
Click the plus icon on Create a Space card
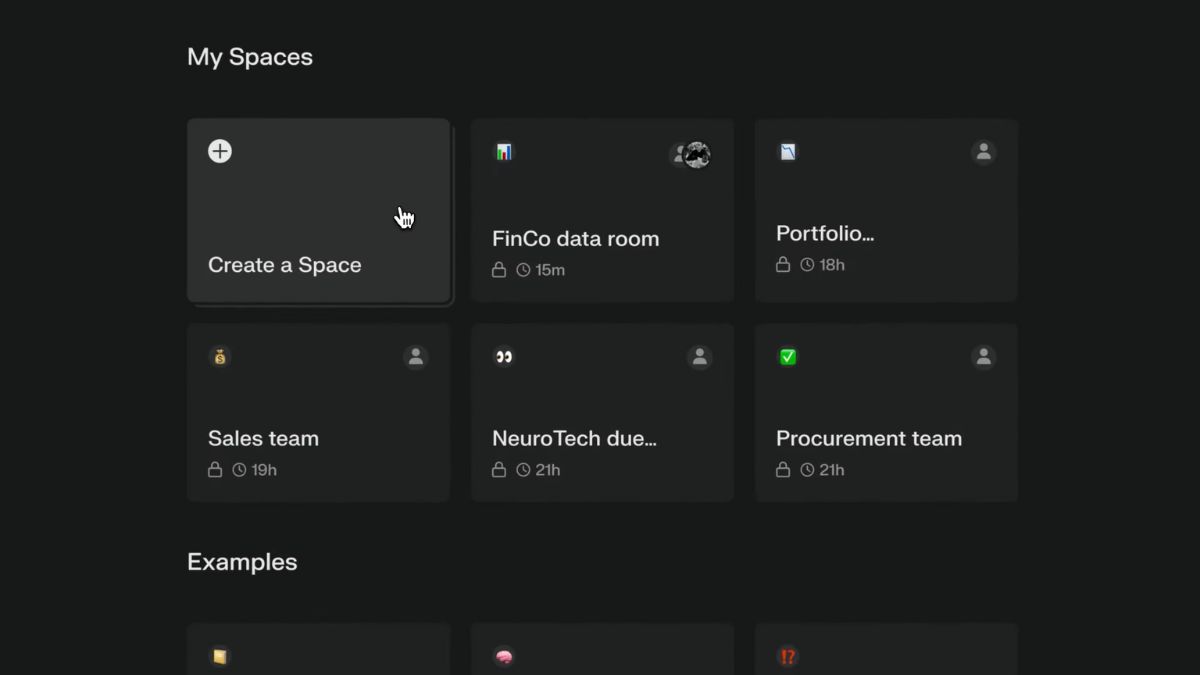pyautogui.click(x=218, y=150)
